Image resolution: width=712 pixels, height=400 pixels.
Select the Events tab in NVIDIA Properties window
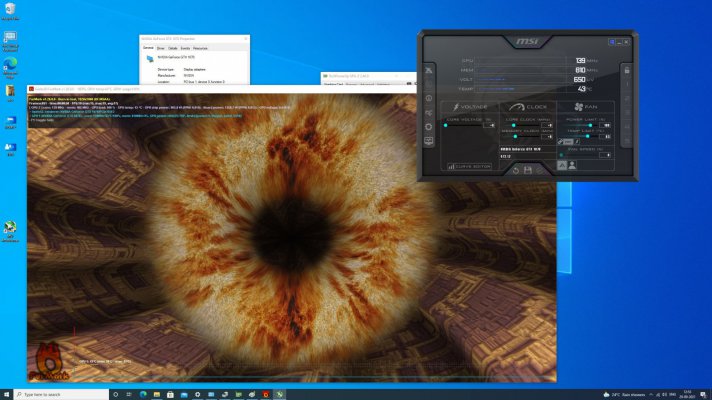(x=185, y=48)
